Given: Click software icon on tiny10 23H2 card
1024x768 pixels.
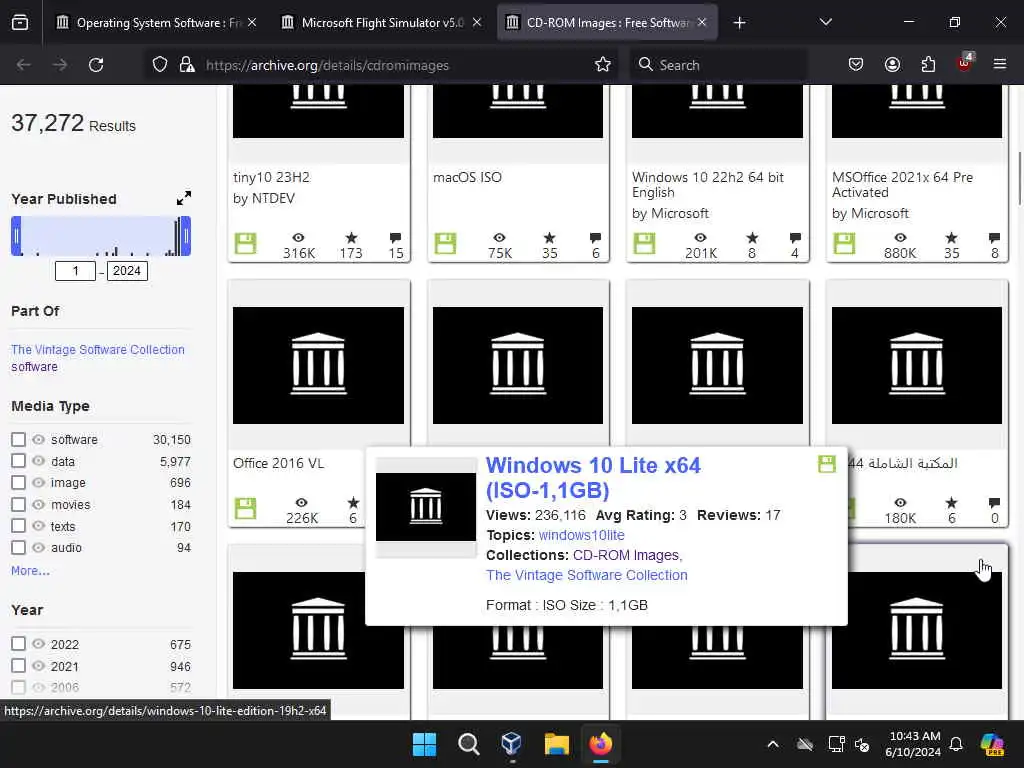Looking at the screenshot, I should [x=246, y=244].
